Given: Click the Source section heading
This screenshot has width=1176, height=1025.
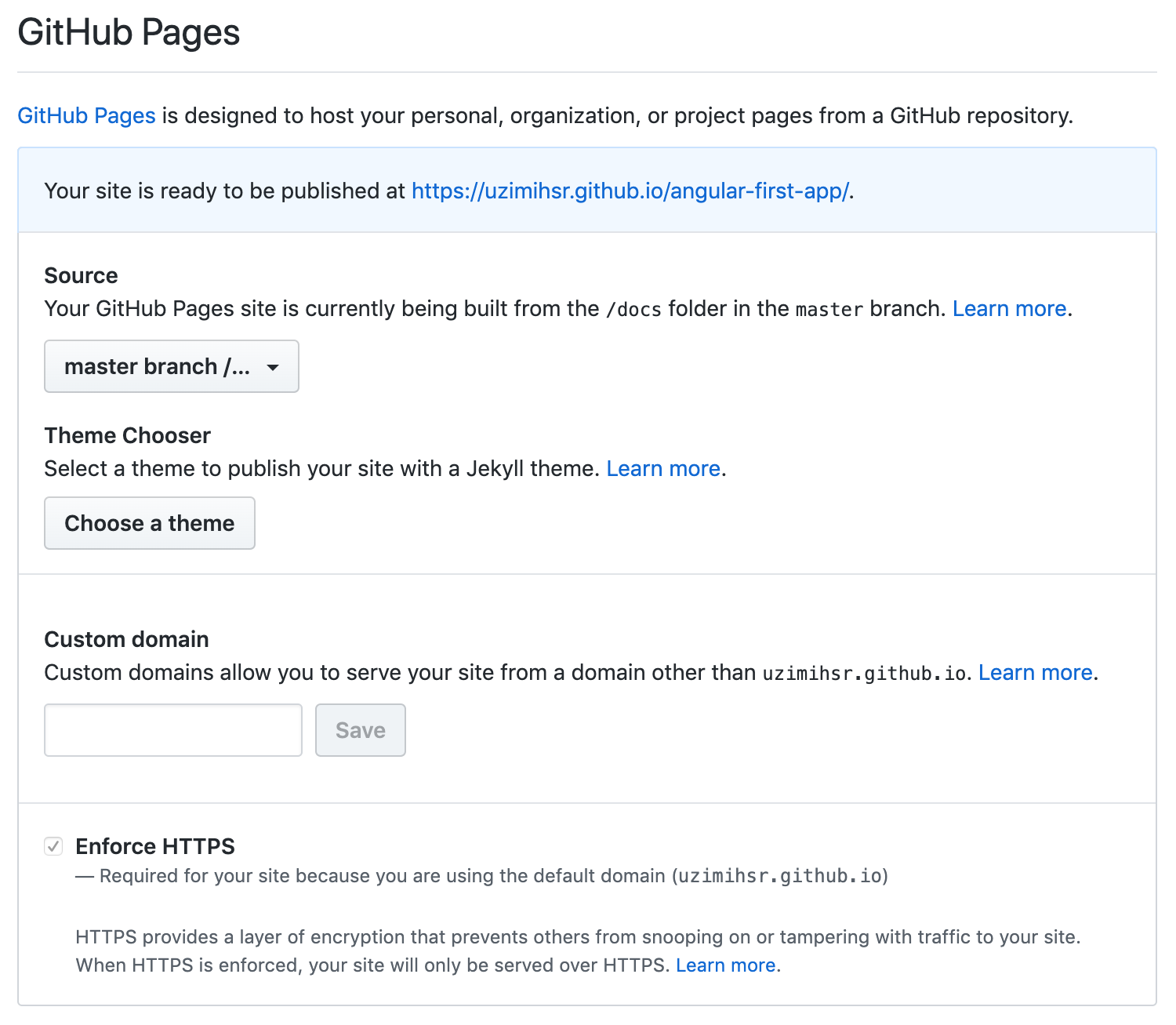Looking at the screenshot, I should [82, 276].
